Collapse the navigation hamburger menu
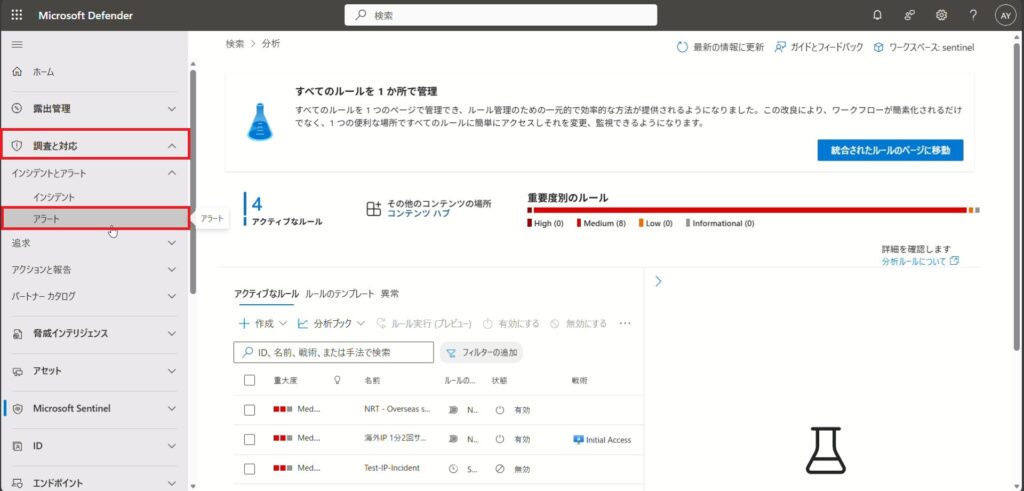This screenshot has height=491, width=1024. (16, 45)
